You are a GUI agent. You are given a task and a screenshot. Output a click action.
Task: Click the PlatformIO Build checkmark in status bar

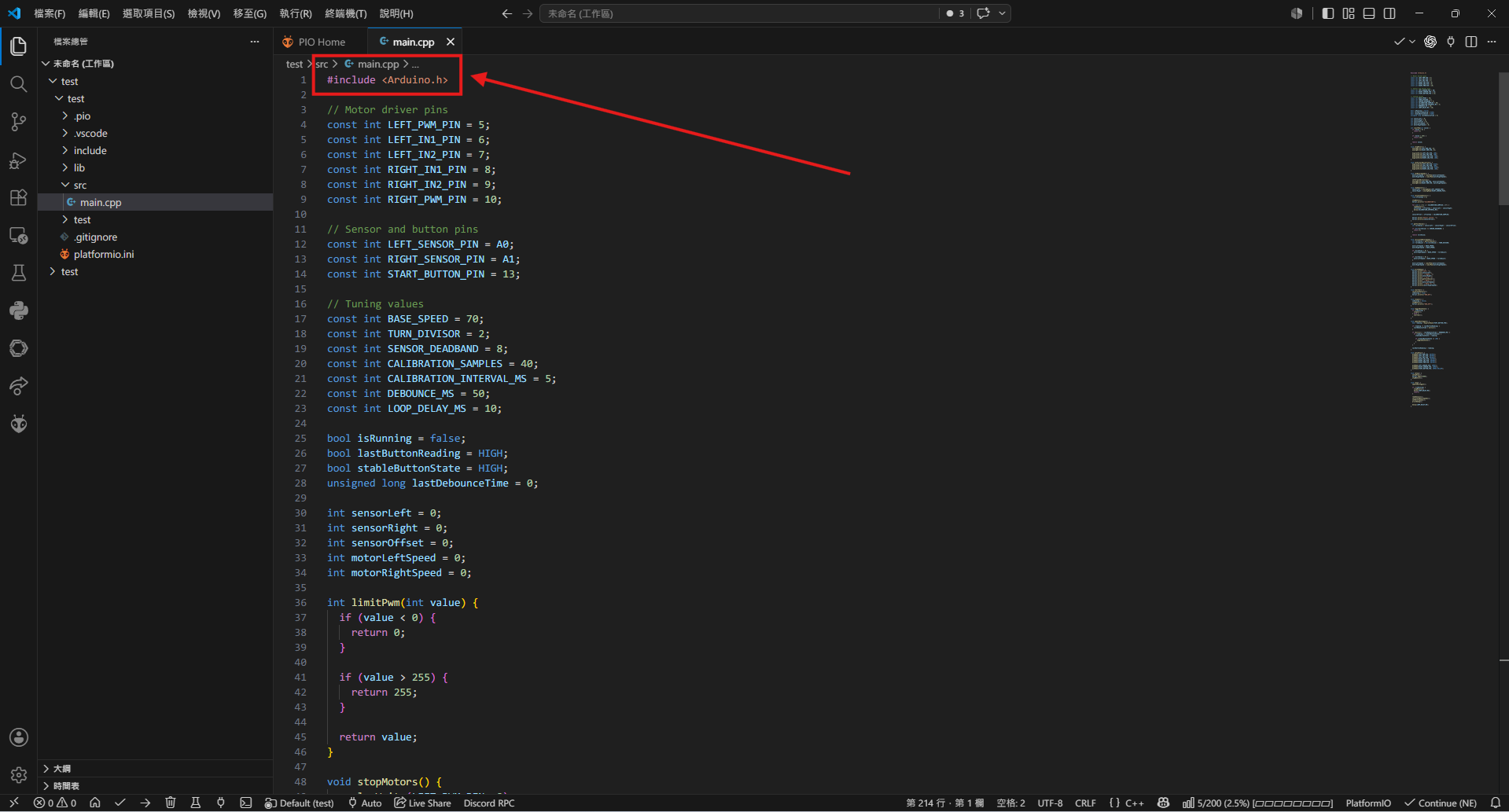[x=120, y=803]
